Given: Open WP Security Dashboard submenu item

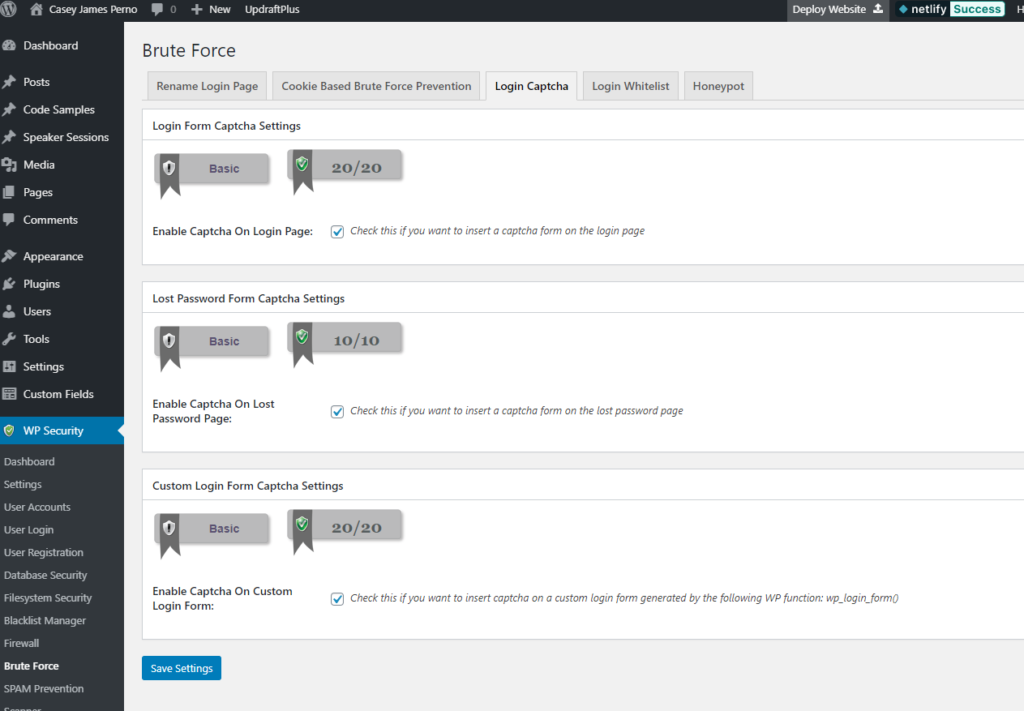Looking at the screenshot, I should (29, 462).
